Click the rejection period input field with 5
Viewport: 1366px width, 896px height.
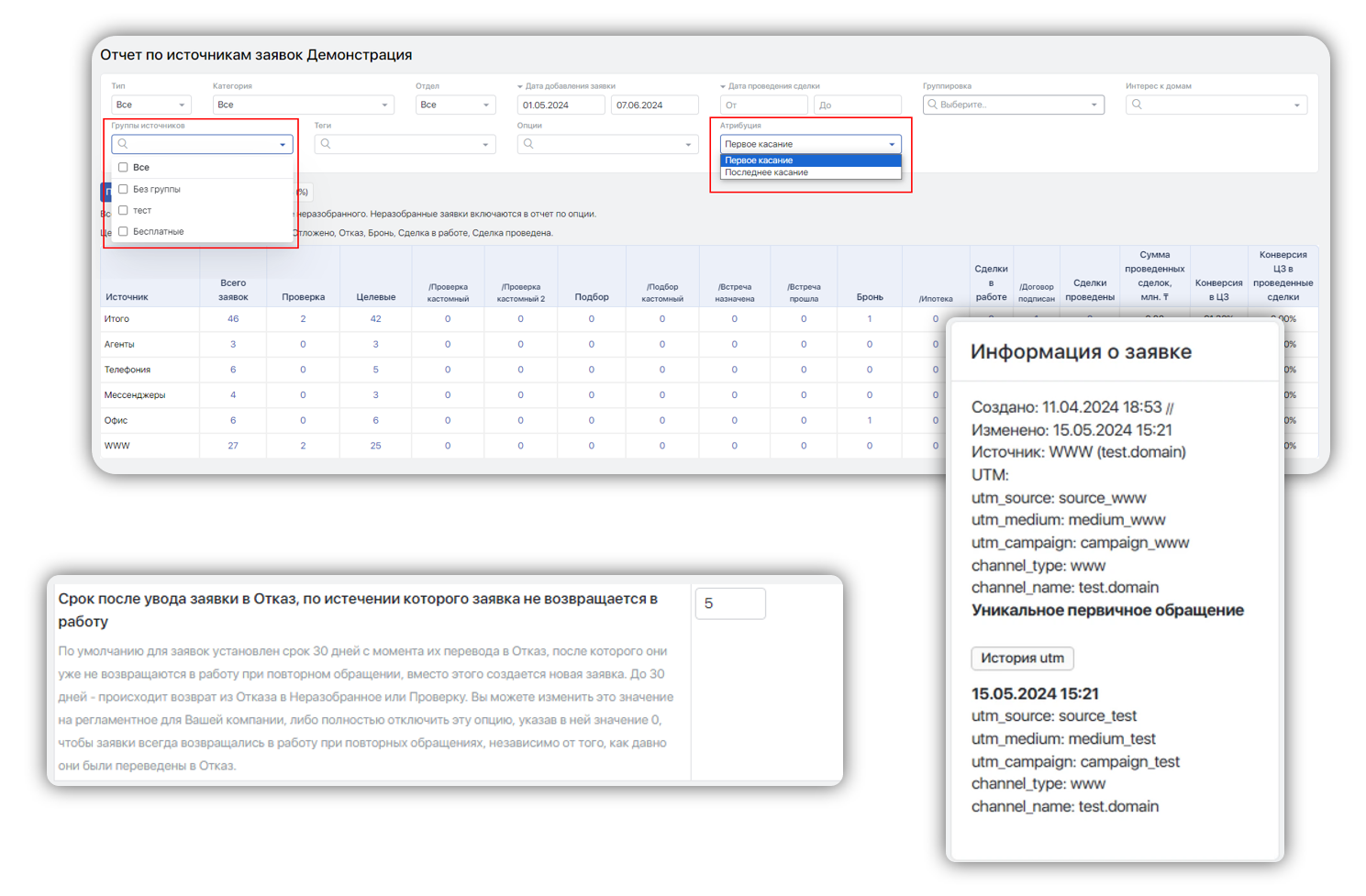(x=730, y=603)
